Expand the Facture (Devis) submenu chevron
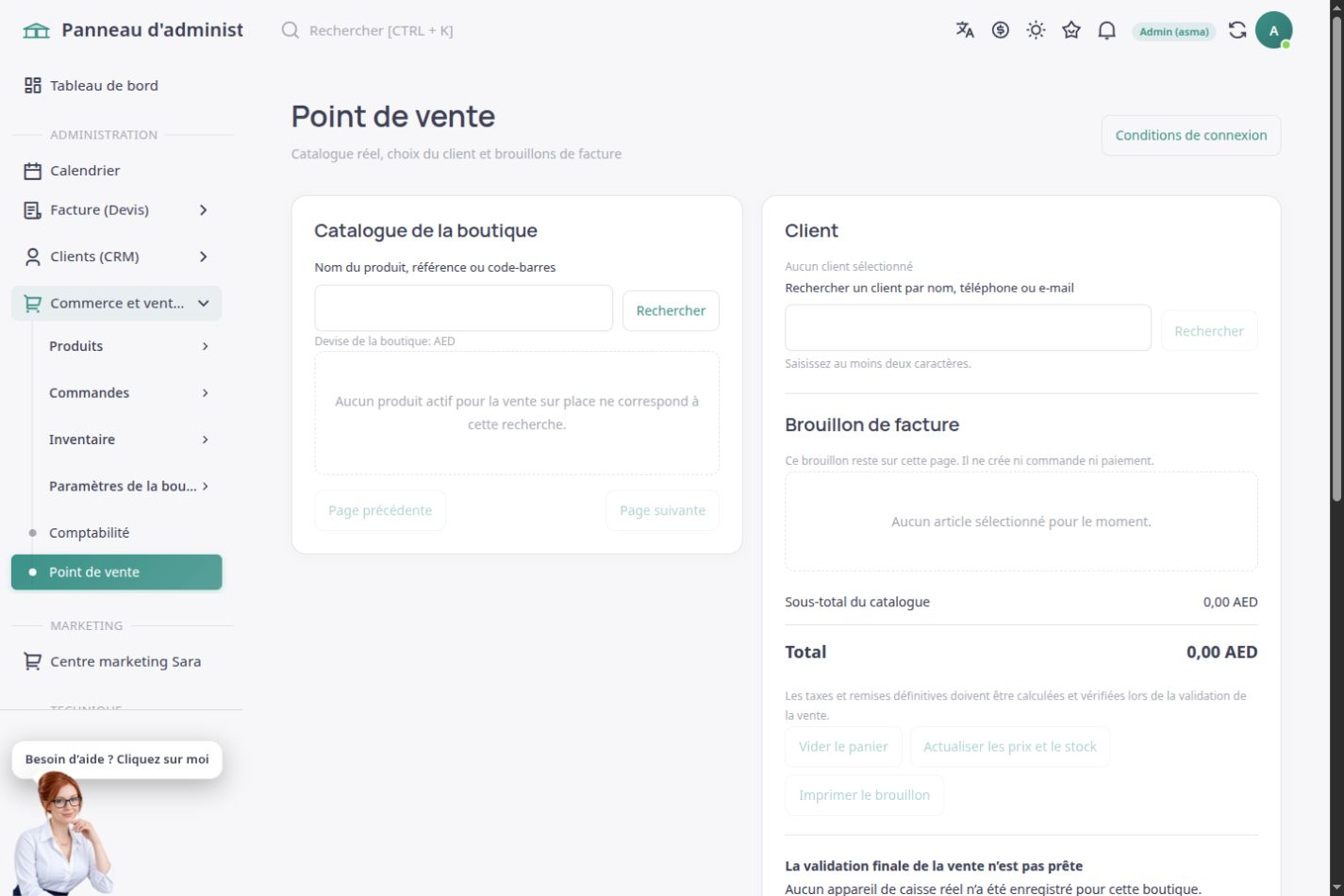This screenshot has width=1344, height=896. click(x=203, y=210)
